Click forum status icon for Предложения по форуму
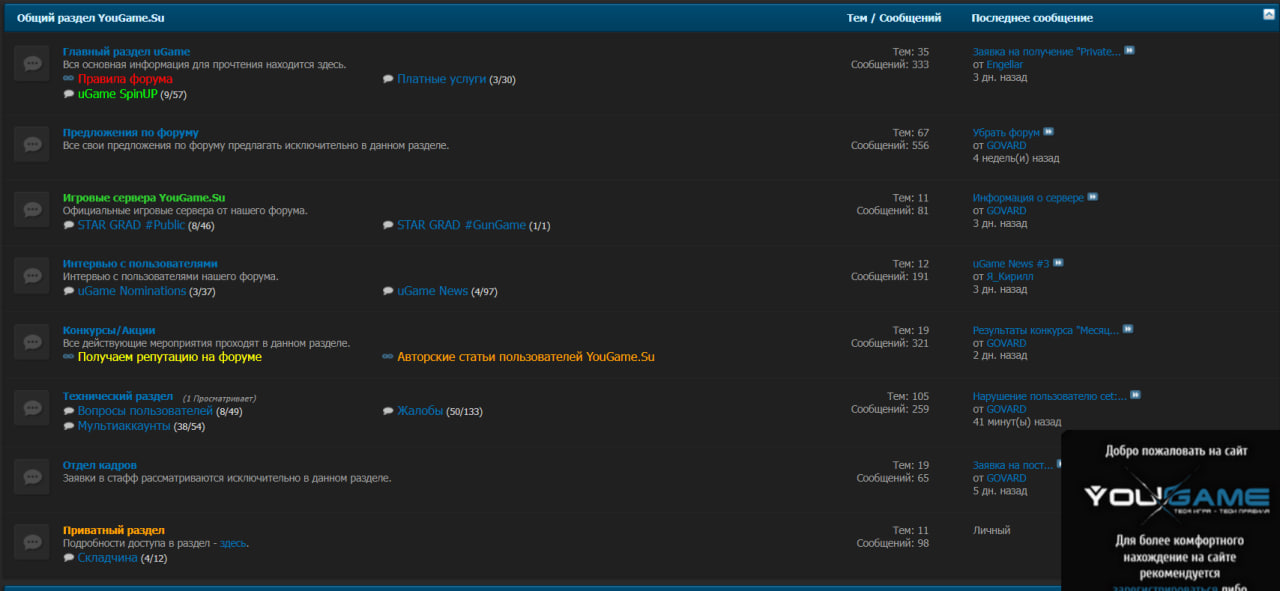The image size is (1280, 591). click(x=32, y=144)
